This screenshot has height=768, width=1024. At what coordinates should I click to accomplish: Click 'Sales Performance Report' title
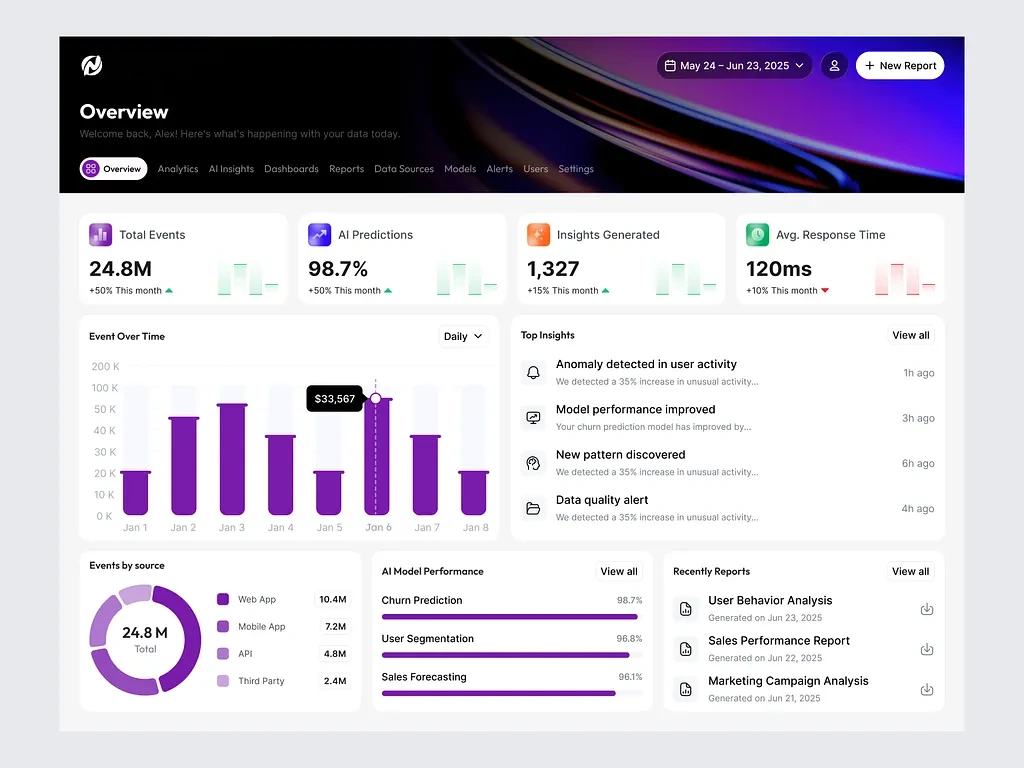[x=778, y=641]
